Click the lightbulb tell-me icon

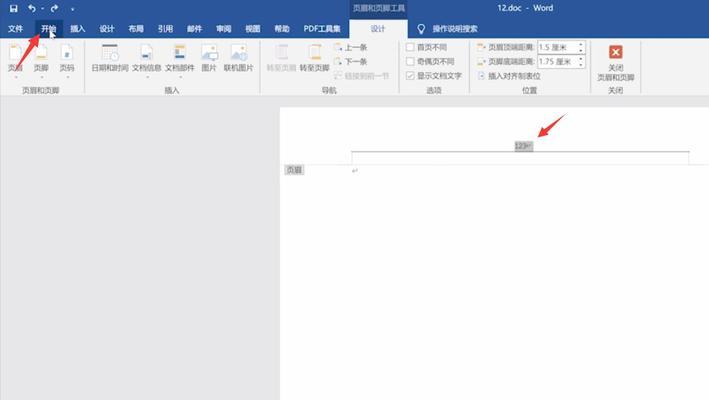tap(421, 28)
